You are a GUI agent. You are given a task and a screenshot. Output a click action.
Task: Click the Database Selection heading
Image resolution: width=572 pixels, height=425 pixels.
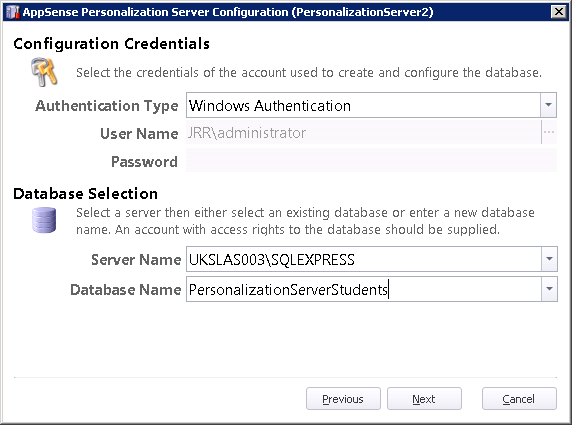pyautogui.click(x=85, y=194)
